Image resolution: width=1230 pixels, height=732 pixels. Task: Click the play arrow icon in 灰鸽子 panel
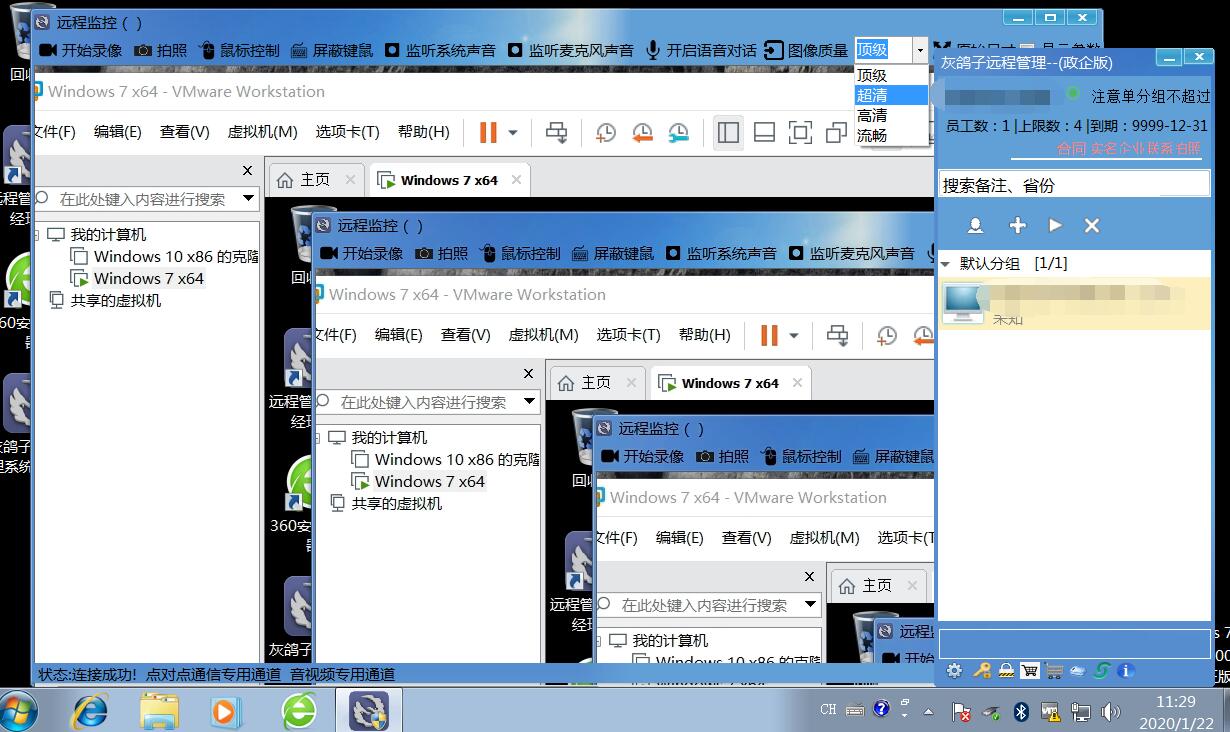tap(1055, 226)
